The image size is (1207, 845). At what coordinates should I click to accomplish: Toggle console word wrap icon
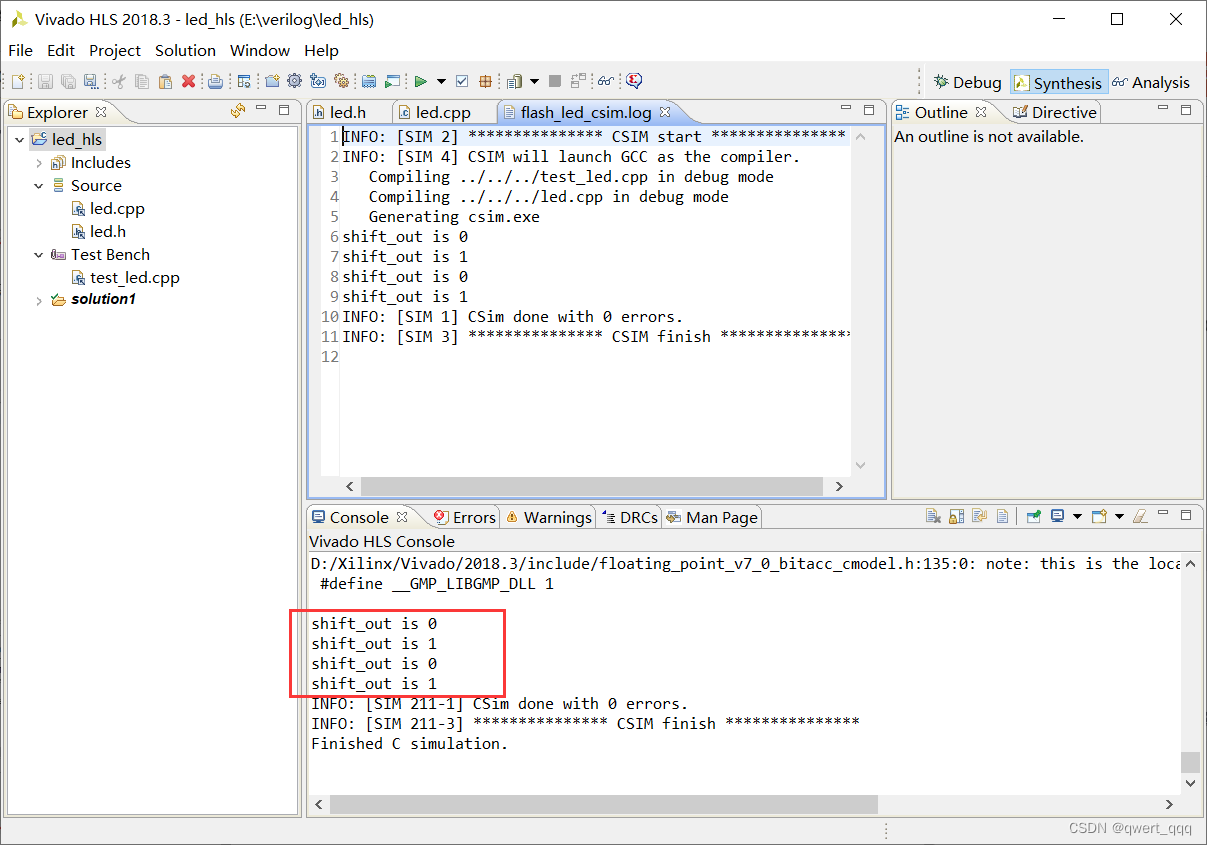pyautogui.click(x=979, y=516)
